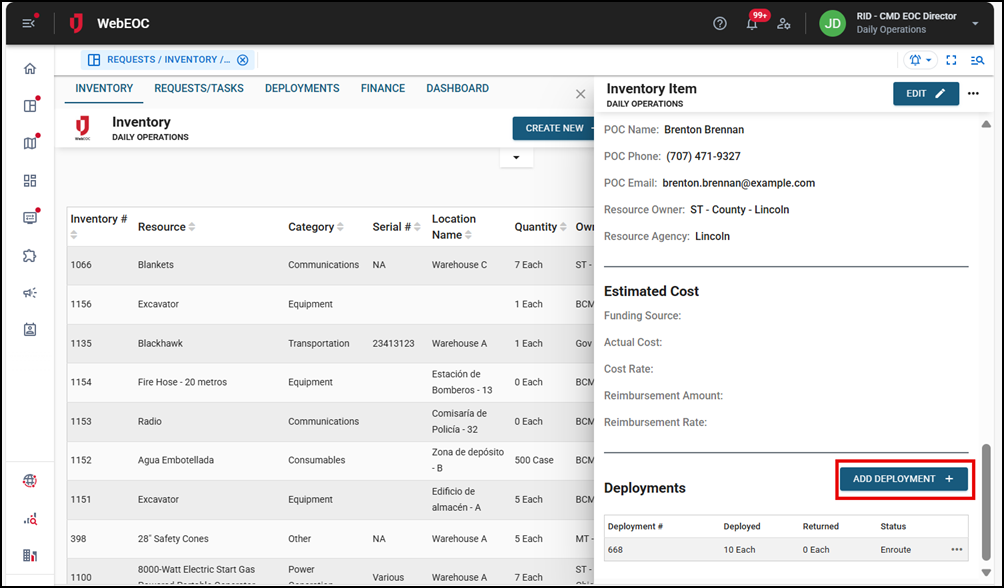The width and height of the screenshot is (1004, 588).
Task: Open the alarm bell dropdown above the panel
Action: [918, 60]
